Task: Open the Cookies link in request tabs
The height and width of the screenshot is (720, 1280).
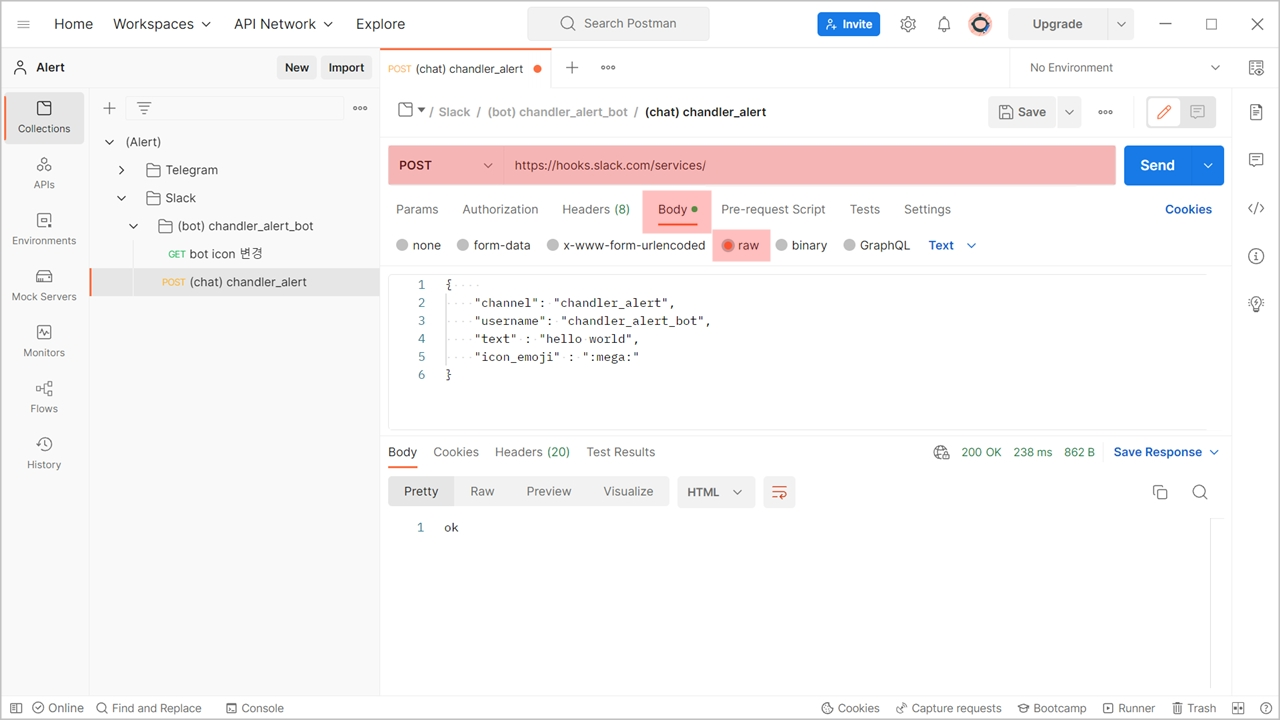Action: 1188,209
